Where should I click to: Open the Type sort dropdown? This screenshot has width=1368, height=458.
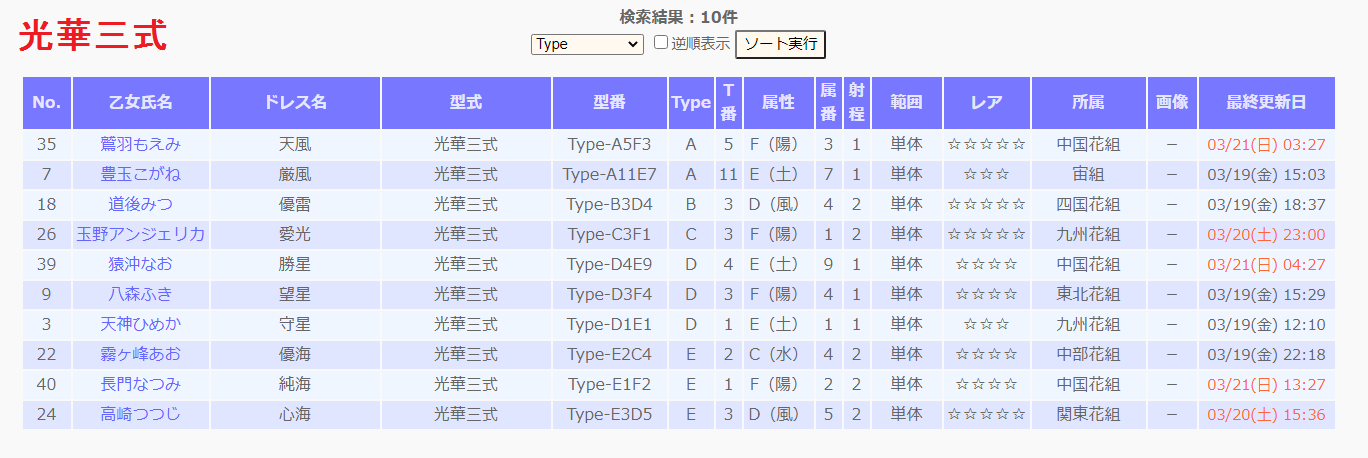[x=587, y=44]
